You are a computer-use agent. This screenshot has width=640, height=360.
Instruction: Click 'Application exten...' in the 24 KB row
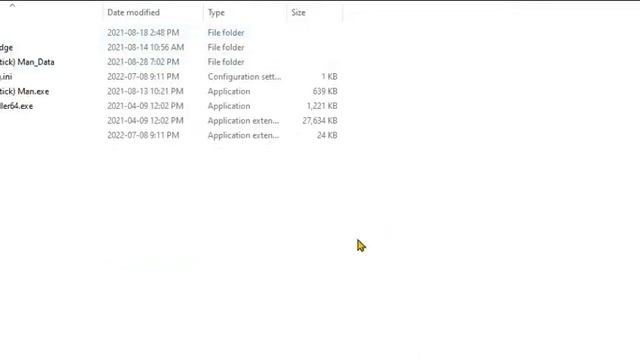click(244, 136)
